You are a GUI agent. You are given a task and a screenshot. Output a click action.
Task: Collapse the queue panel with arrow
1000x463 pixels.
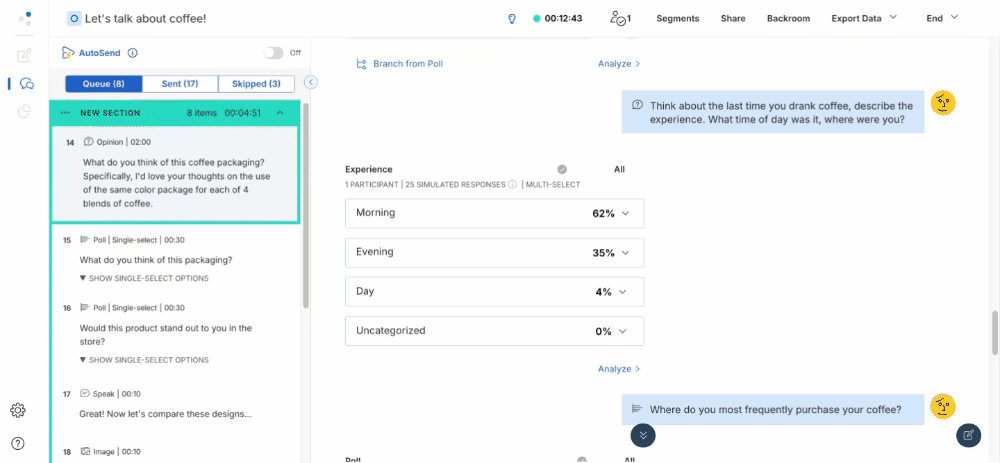tap(311, 83)
